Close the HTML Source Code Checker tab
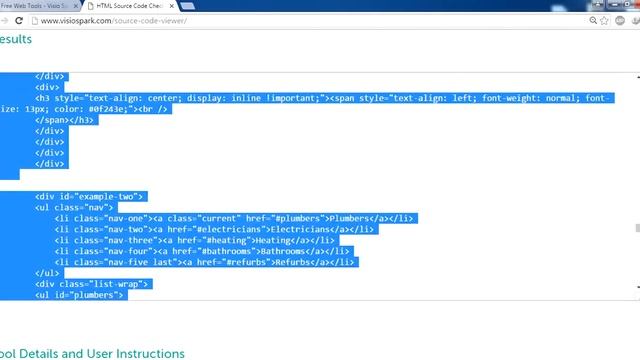This screenshot has height=360, width=640. [172, 6]
